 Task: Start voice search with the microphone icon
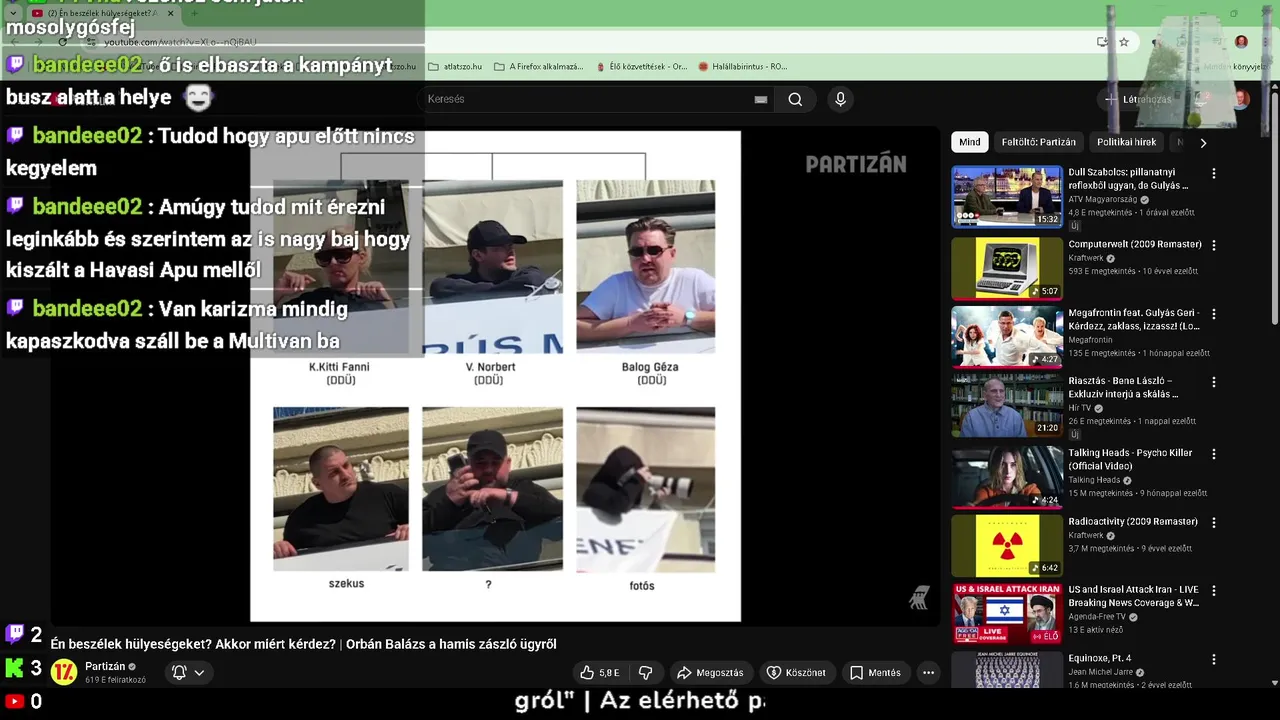tap(840, 99)
